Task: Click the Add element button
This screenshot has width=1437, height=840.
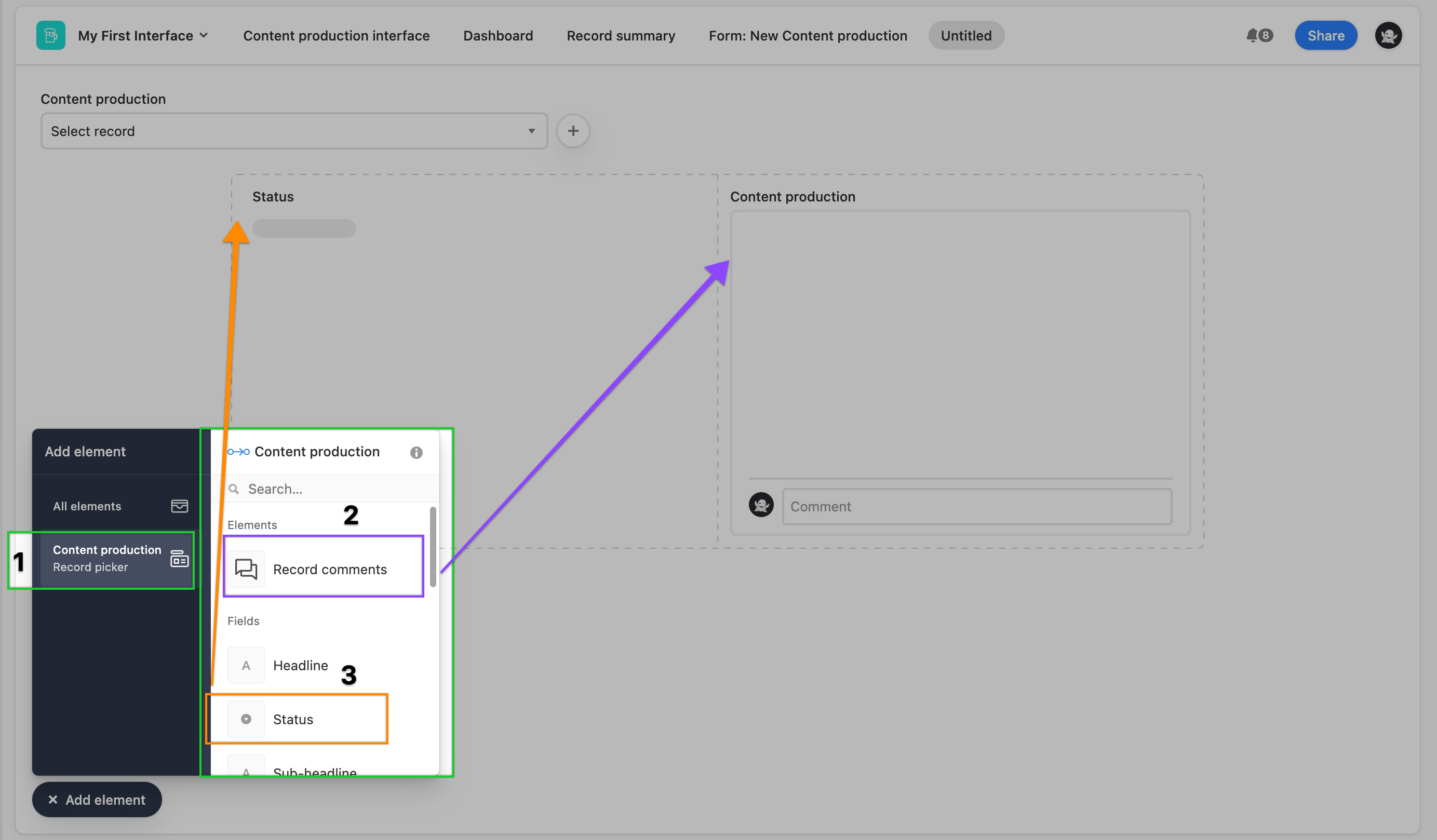Action: [97, 799]
